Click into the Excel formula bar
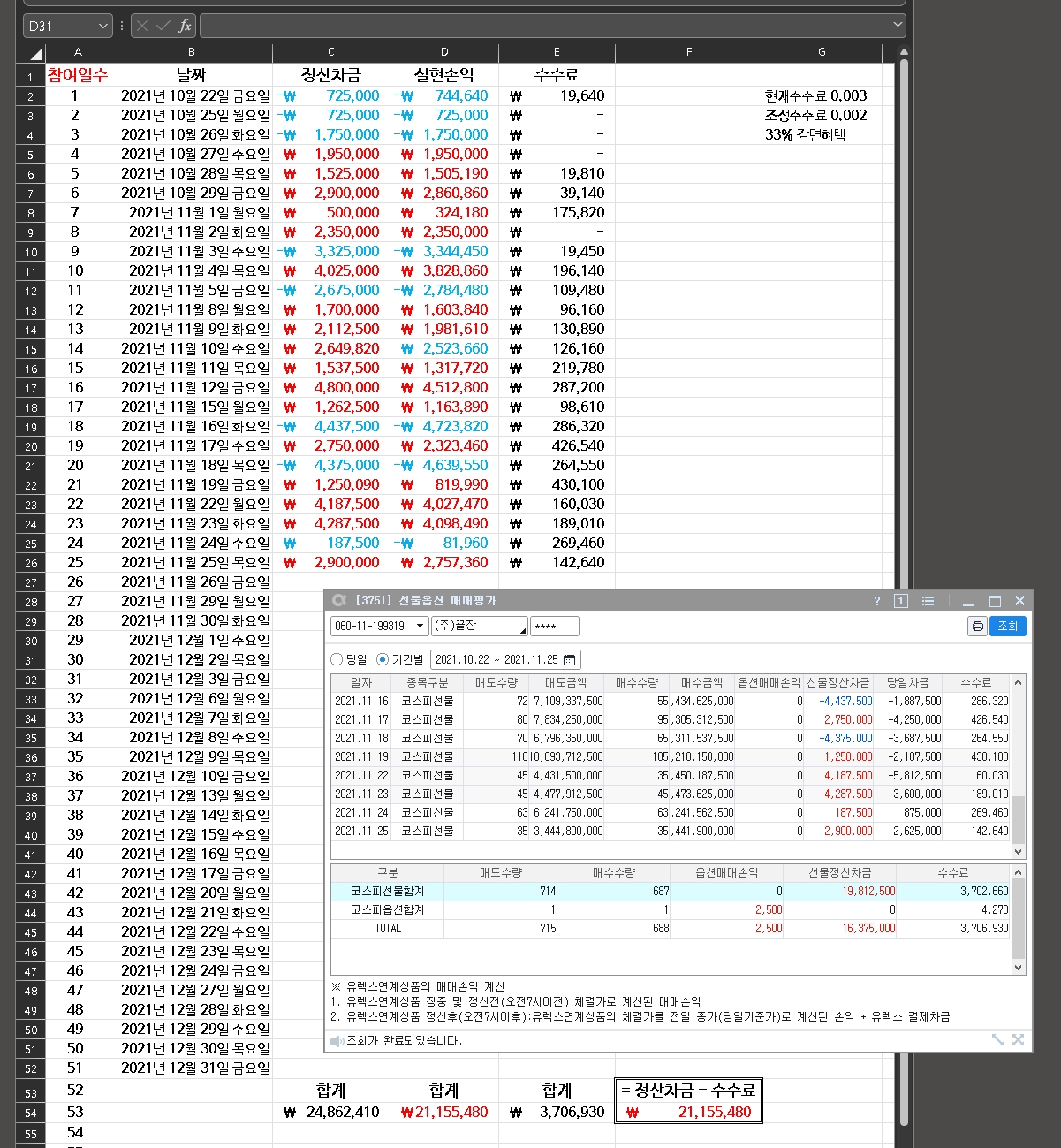Image resolution: width=1061 pixels, height=1148 pixels. point(546,26)
